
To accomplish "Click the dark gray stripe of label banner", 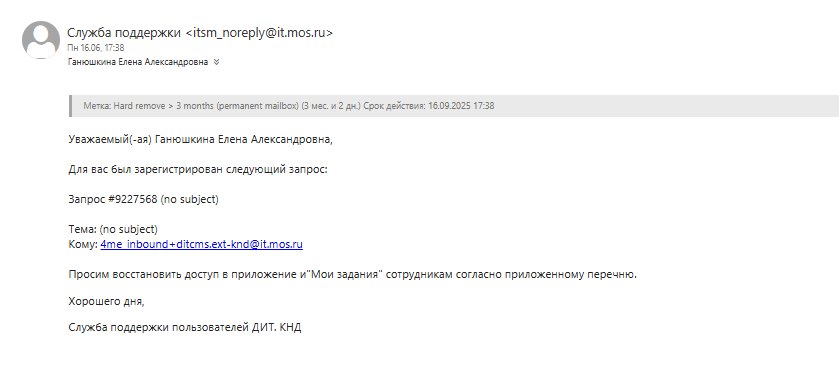I will [x=71, y=106].
